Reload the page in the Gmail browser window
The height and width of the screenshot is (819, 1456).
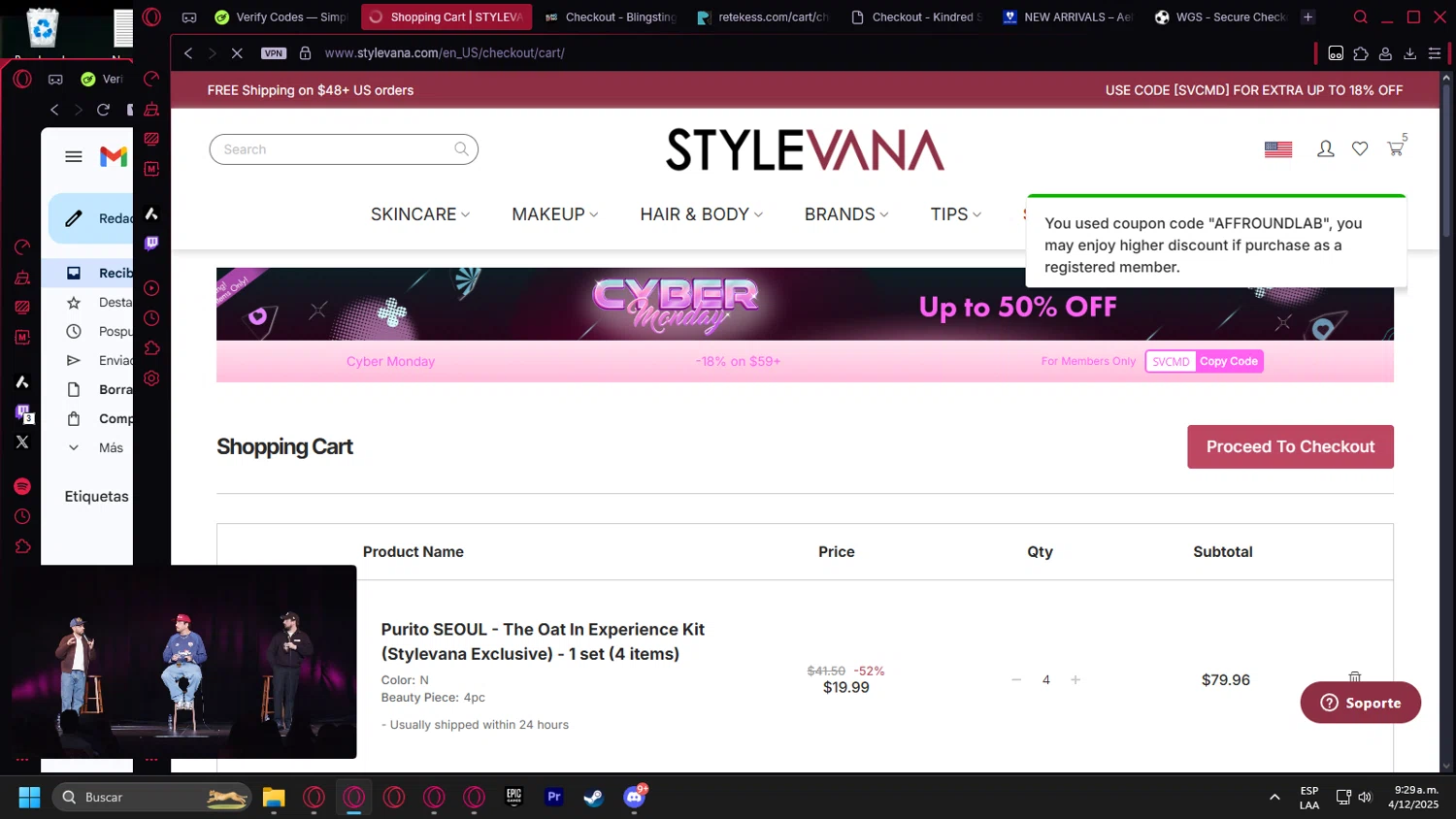click(103, 110)
